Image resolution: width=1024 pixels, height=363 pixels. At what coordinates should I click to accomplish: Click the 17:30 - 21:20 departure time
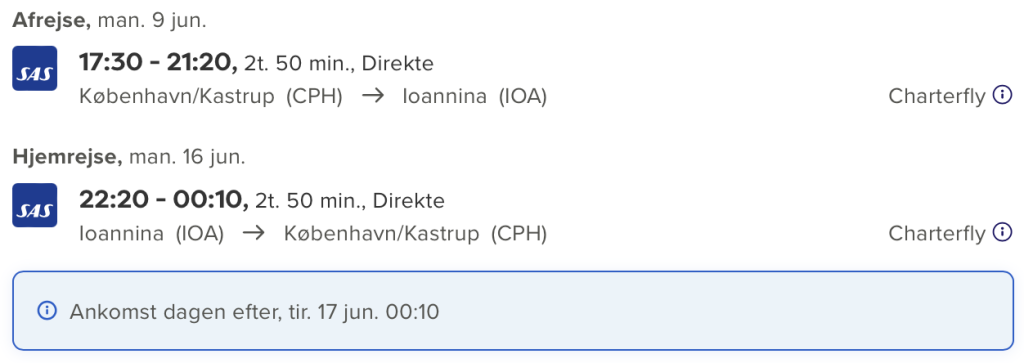[159, 63]
